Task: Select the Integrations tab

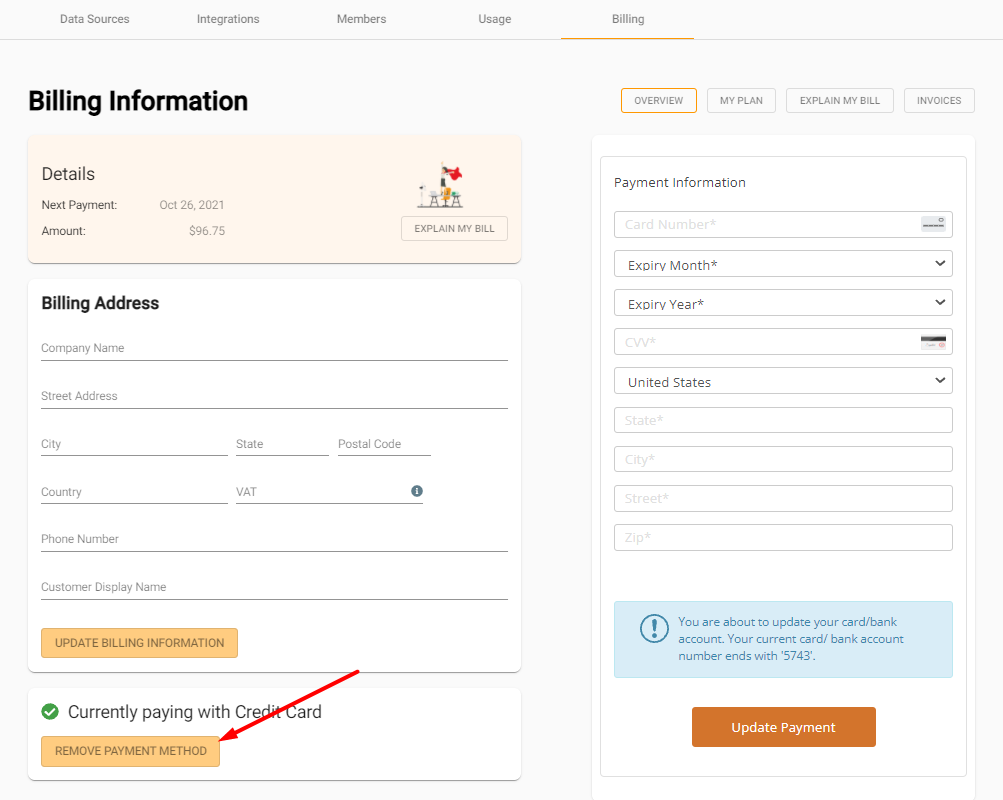Action: pos(228,19)
